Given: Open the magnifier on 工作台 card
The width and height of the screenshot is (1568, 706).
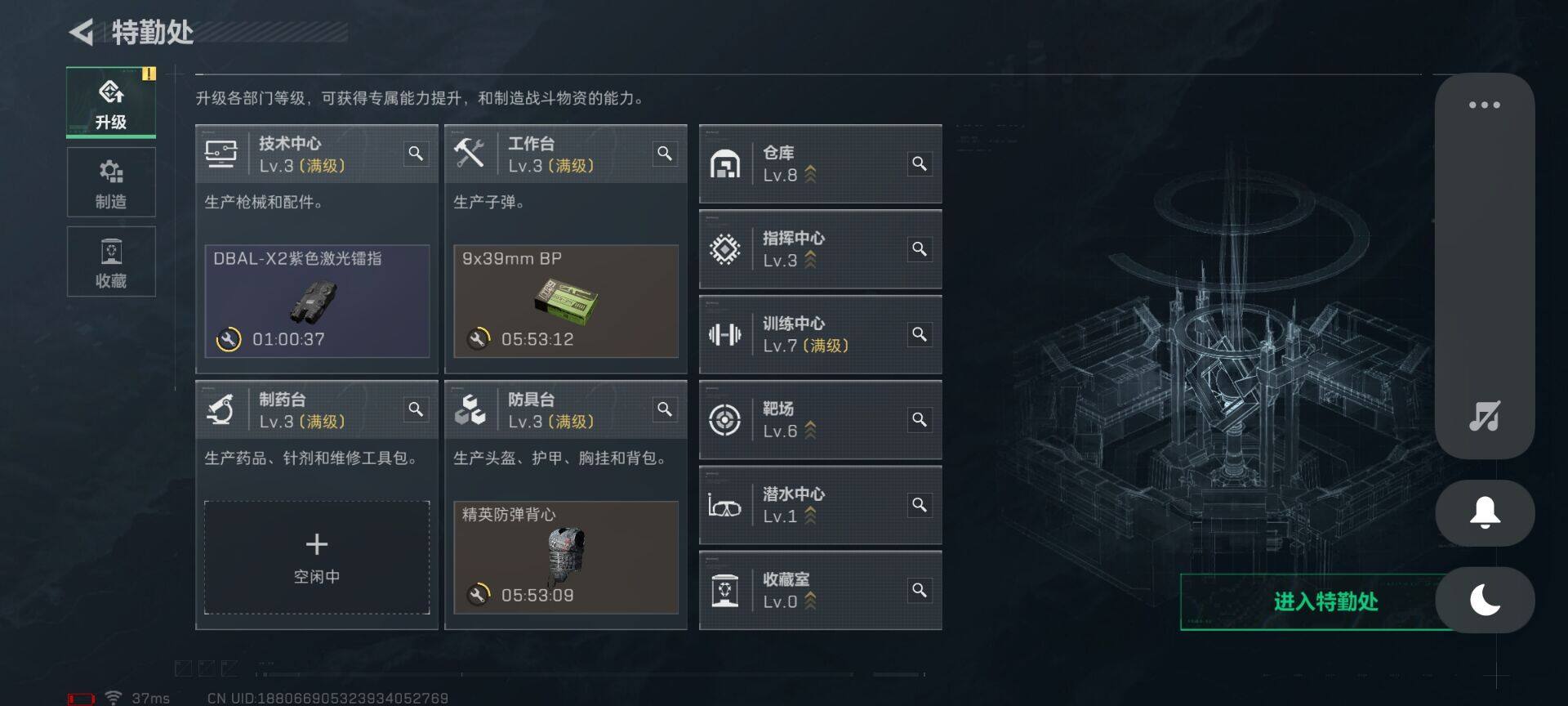Looking at the screenshot, I should tap(665, 154).
